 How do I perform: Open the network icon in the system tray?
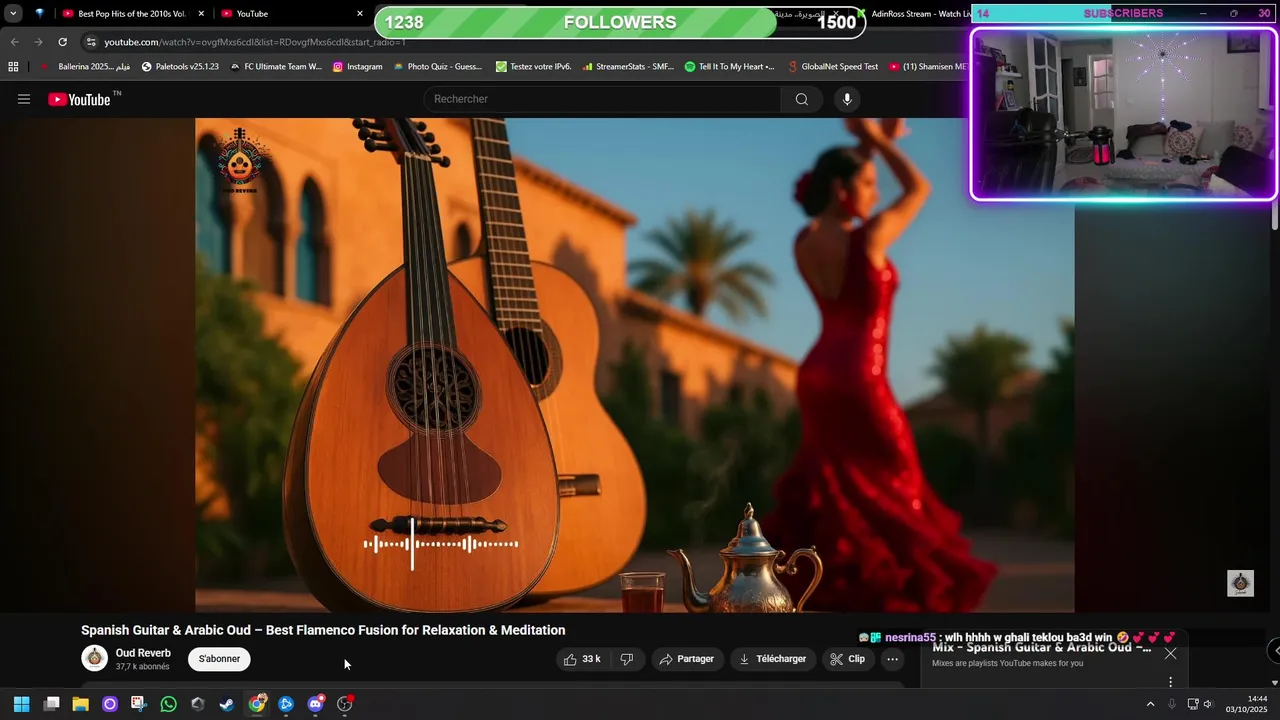tap(1192, 704)
